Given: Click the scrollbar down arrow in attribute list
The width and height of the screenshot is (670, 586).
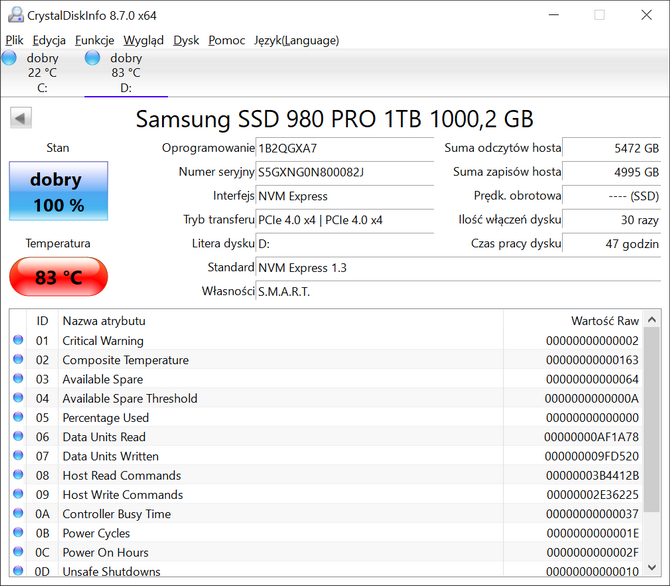Looking at the screenshot, I should [652, 567].
